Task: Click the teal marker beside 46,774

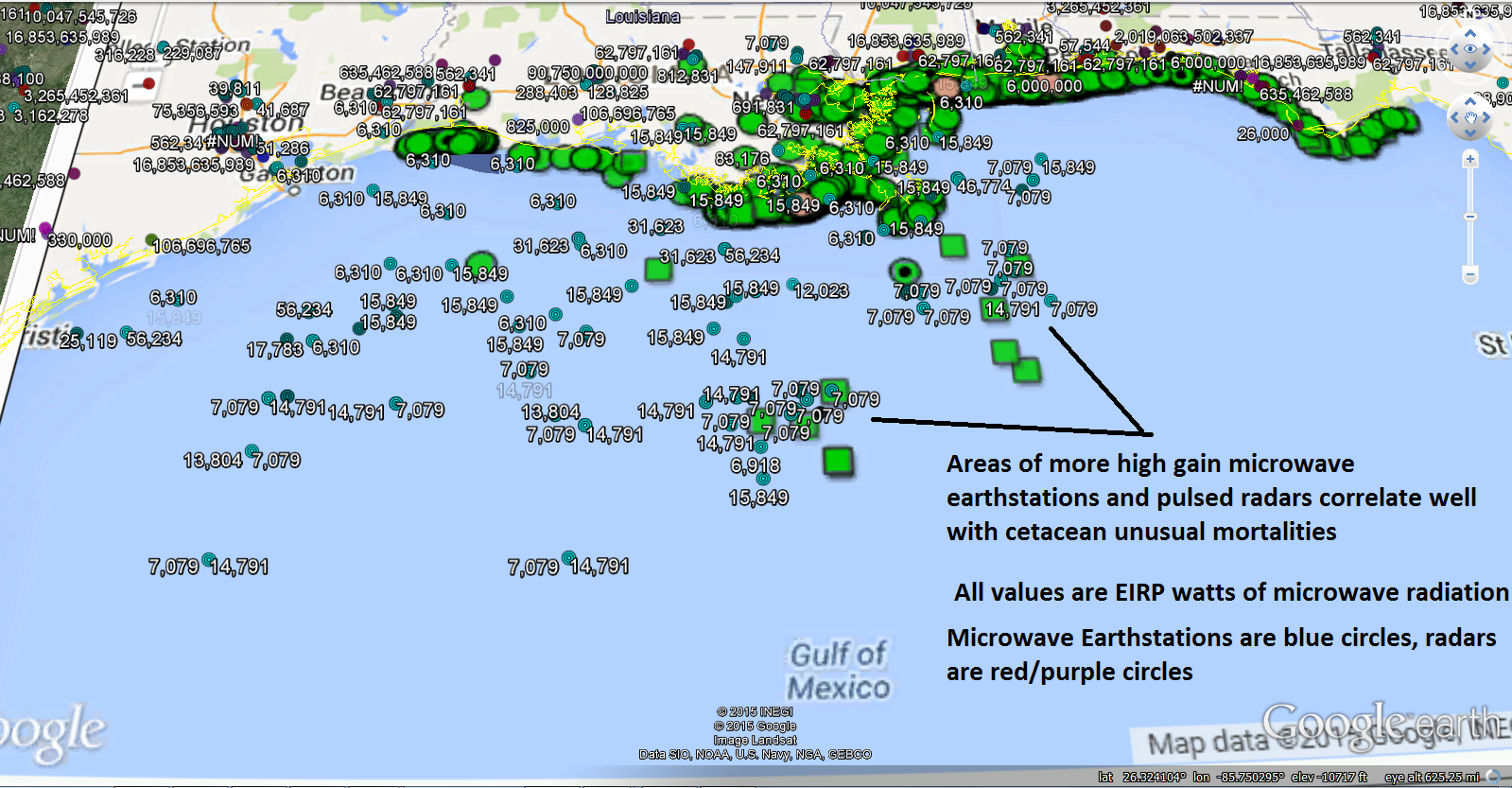Action: click(958, 178)
